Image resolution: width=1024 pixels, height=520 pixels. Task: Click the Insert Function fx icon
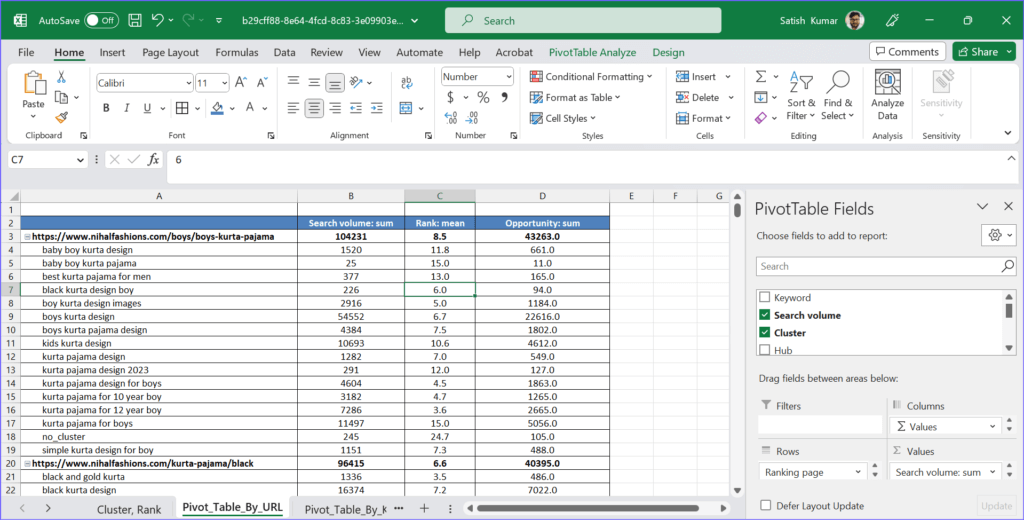coord(153,159)
